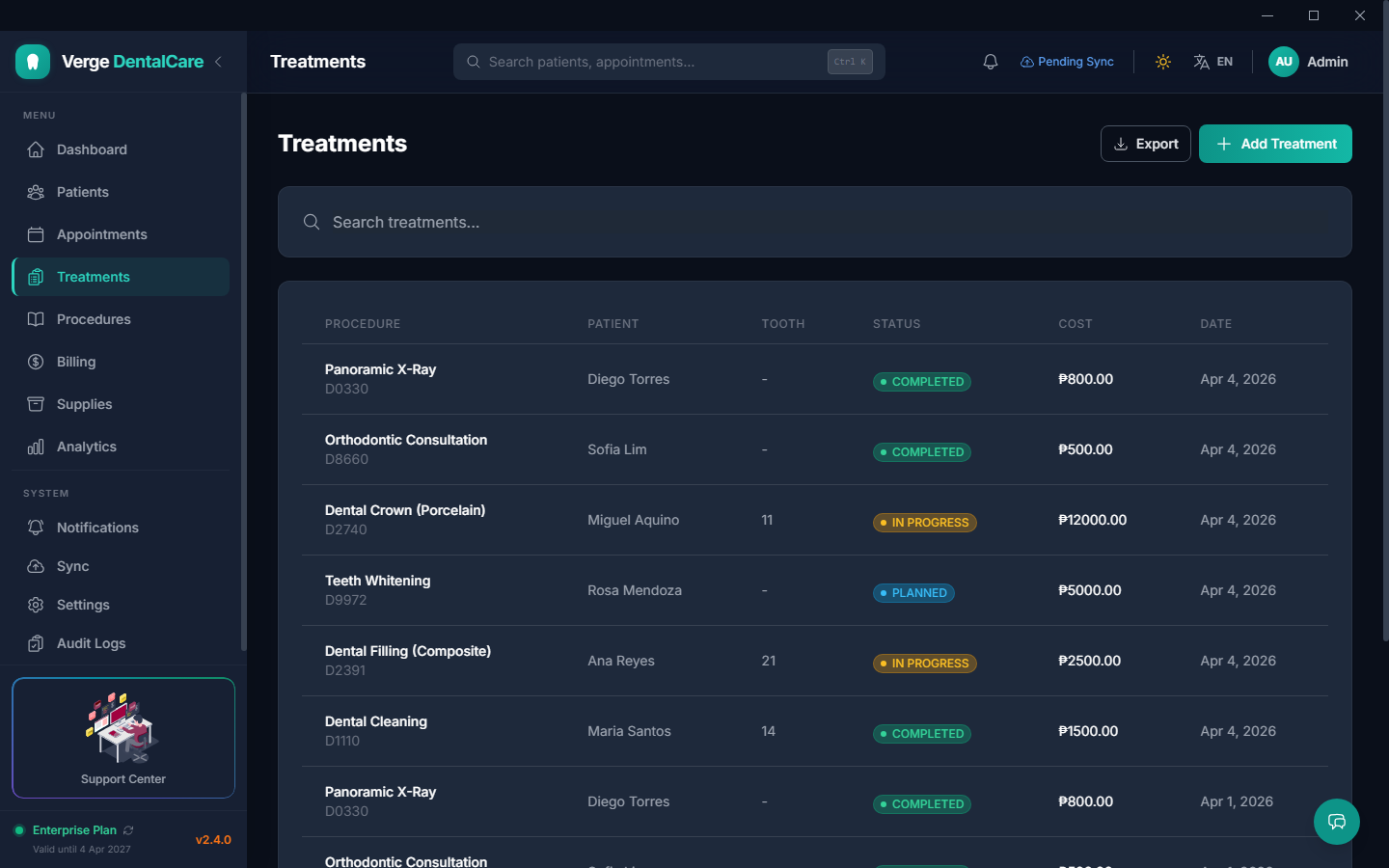Collapse the sidebar with the chevron arrow
Image resolution: width=1389 pixels, height=868 pixels.
coord(219,62)
